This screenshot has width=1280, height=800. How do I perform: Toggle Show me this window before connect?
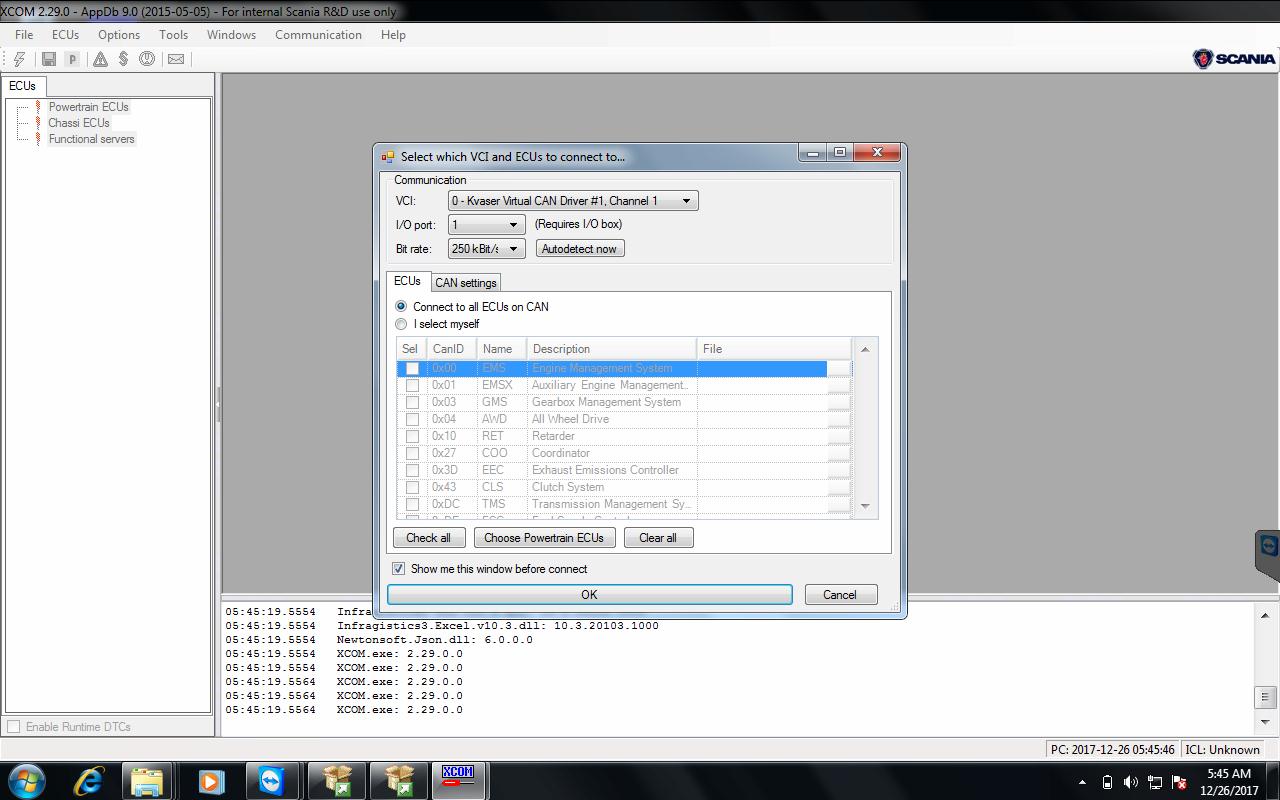pyautogui.click(x=399, y=569)
